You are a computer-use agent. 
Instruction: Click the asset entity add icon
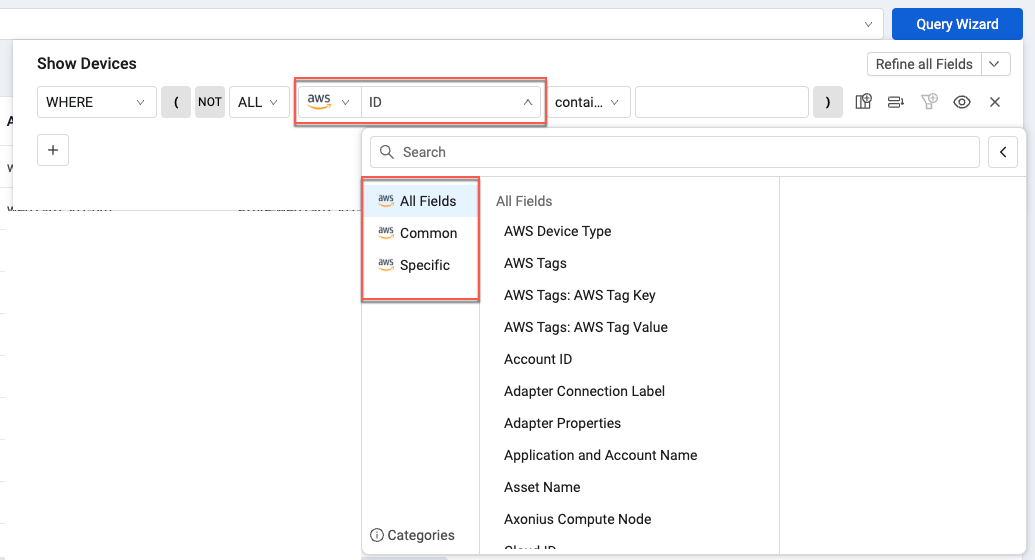(863, 102)
